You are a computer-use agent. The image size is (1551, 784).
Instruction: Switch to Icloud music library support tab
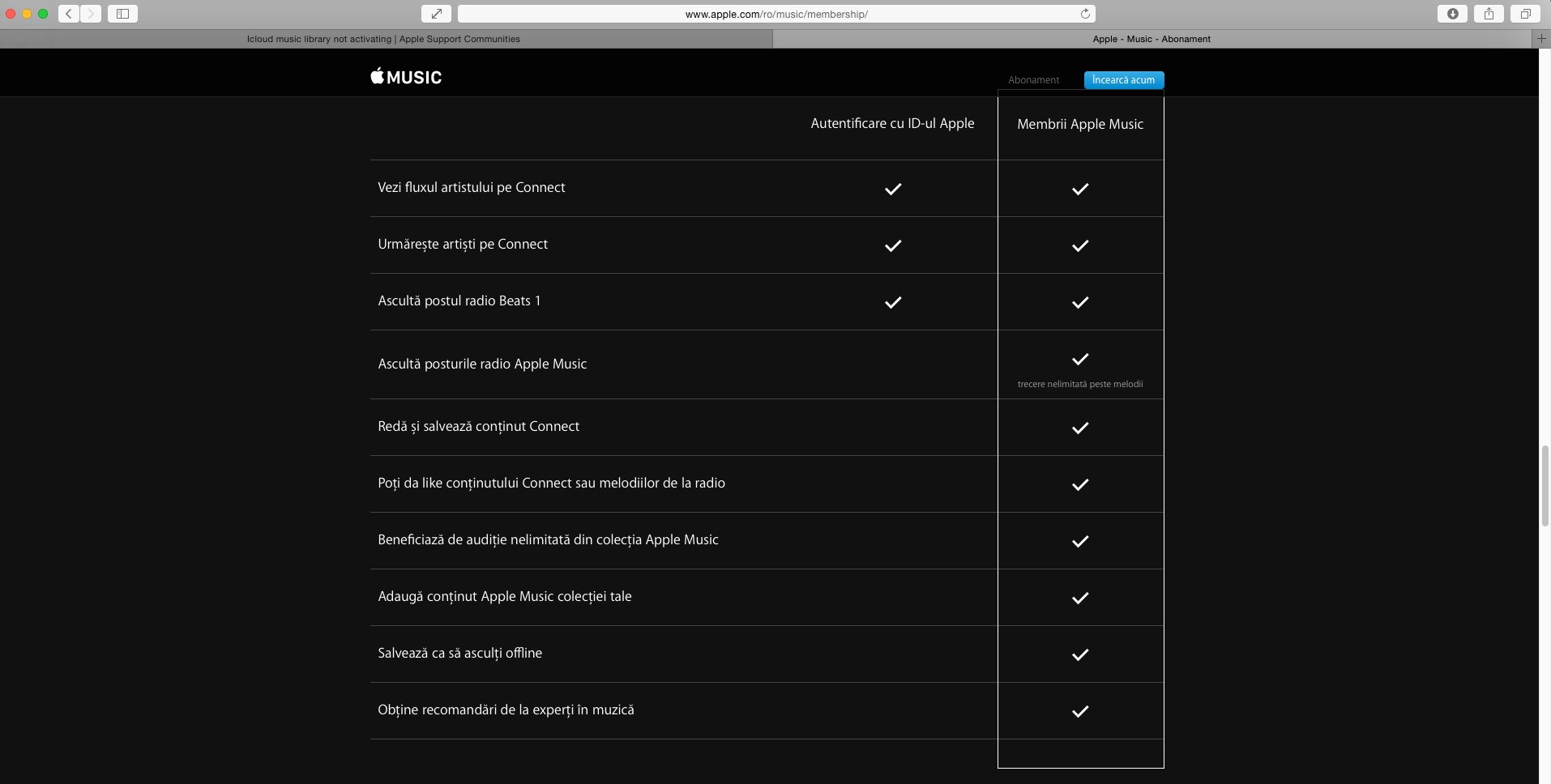383,39
